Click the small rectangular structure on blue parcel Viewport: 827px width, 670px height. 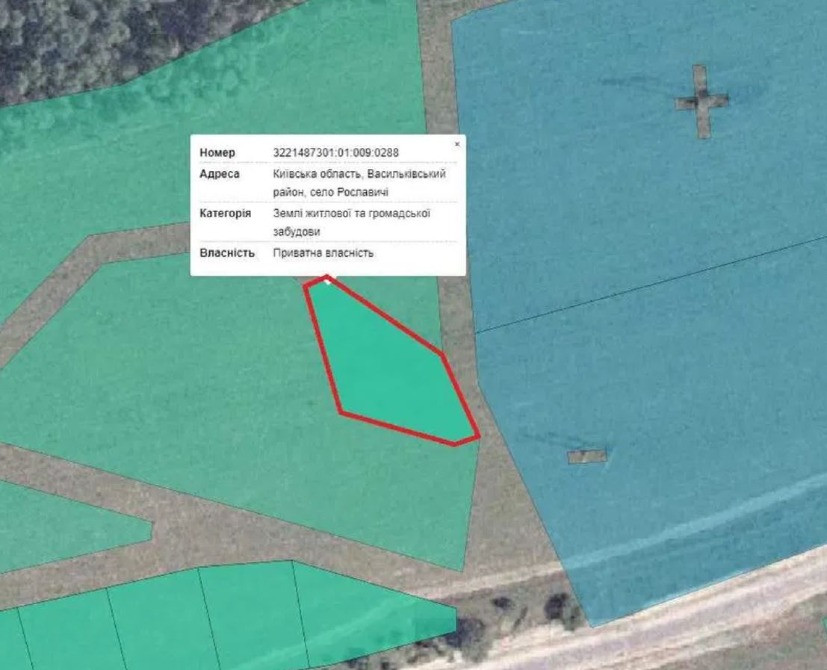click(x=587, y=457)
